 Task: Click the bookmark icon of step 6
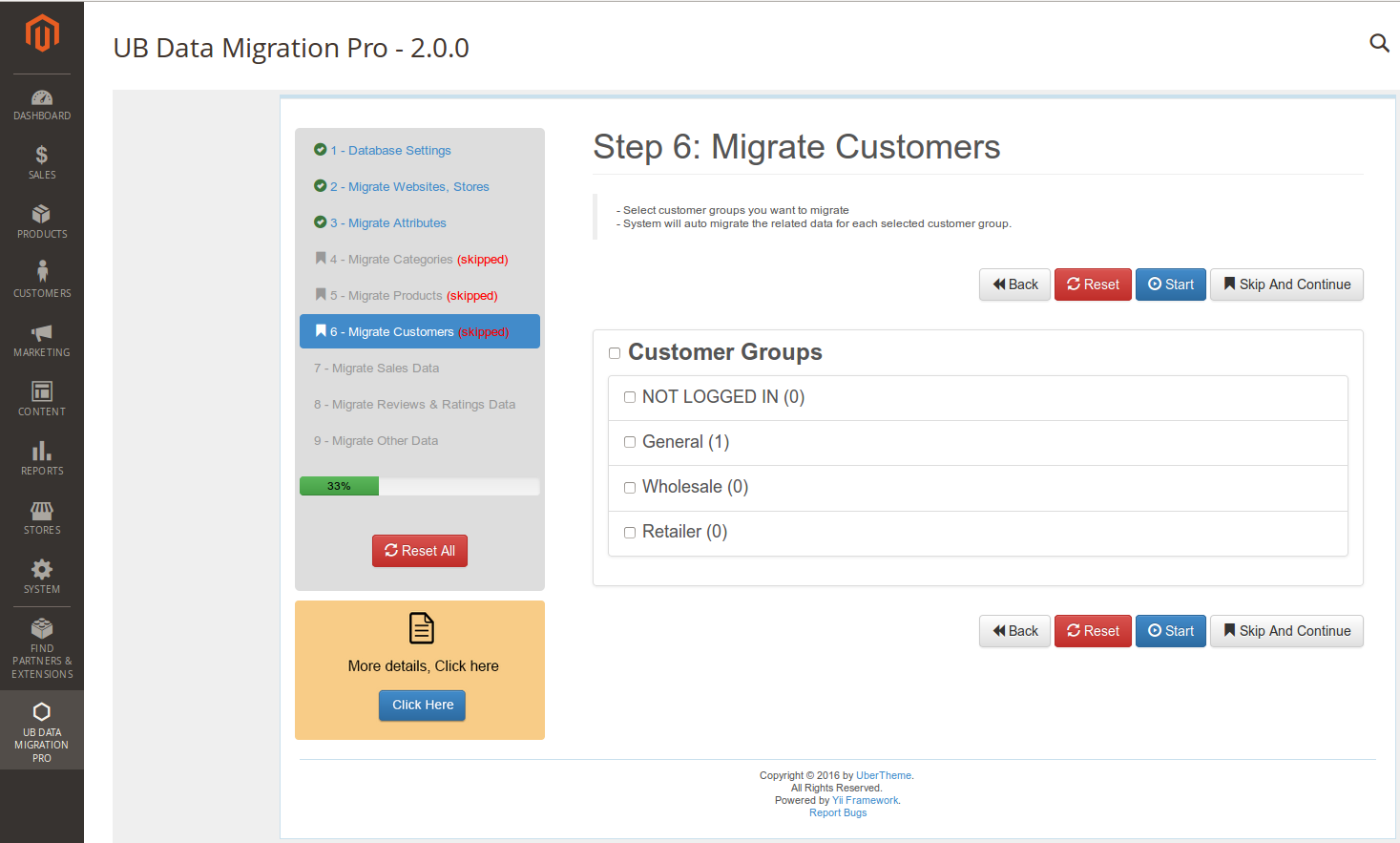tap(321, 330)
